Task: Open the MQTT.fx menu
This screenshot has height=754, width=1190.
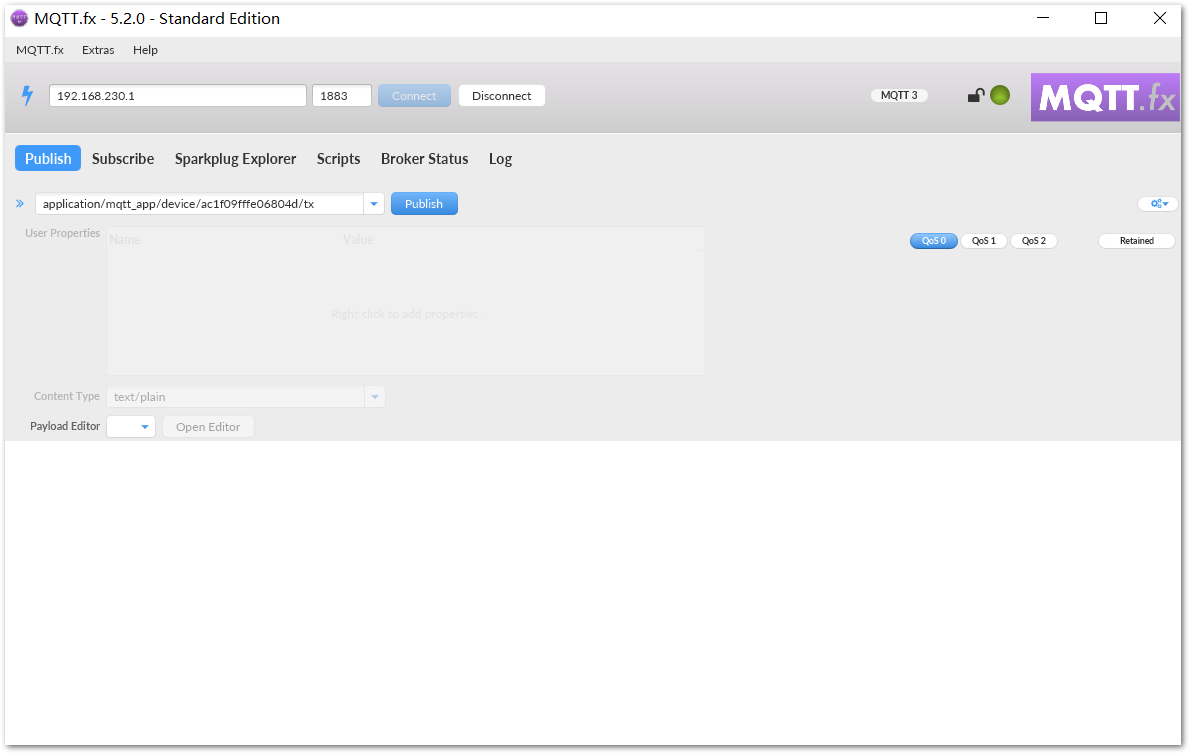Action: tap(40, 50)
